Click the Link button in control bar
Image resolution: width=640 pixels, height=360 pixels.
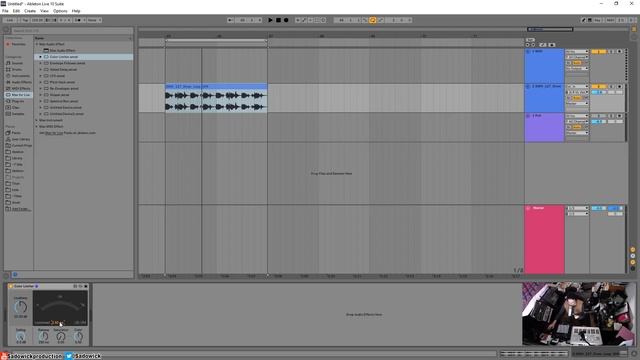click(10, 20)
